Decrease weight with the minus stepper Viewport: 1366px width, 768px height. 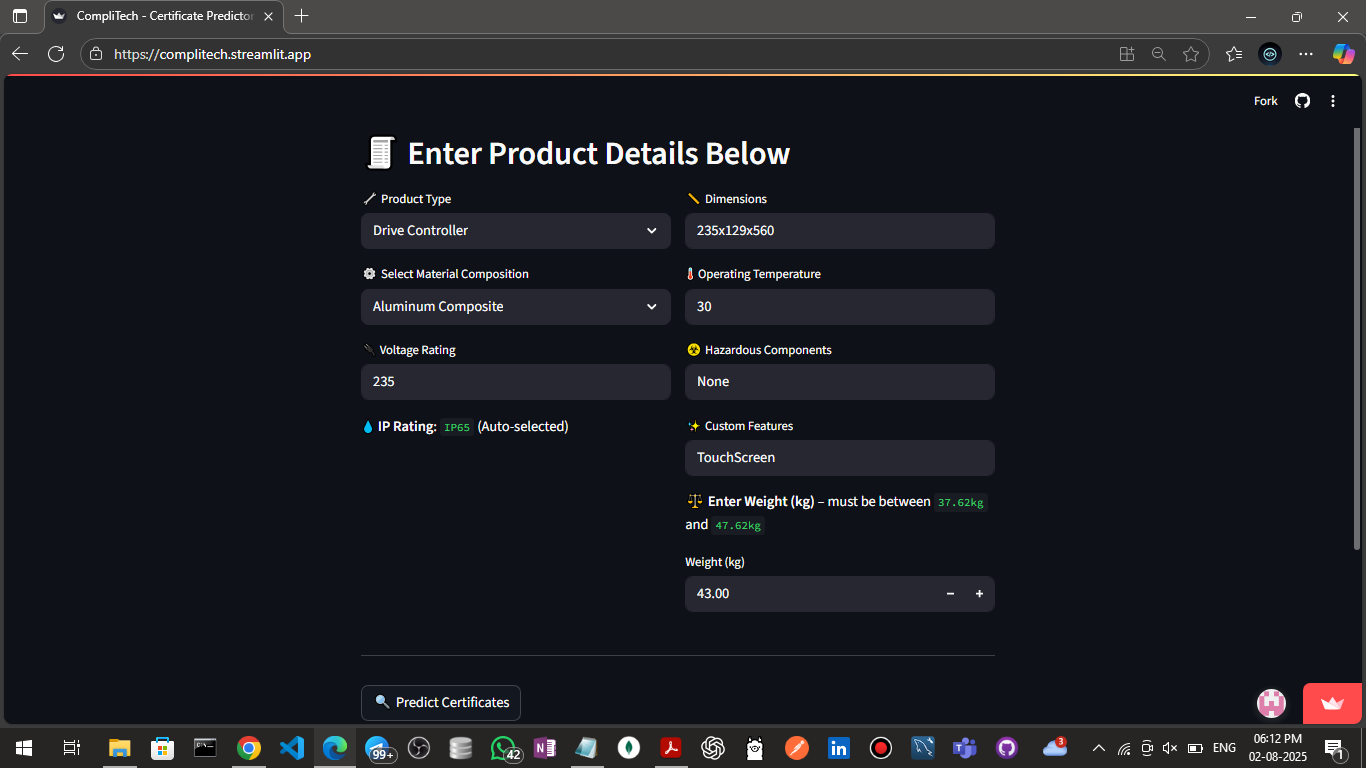point(950,594)
